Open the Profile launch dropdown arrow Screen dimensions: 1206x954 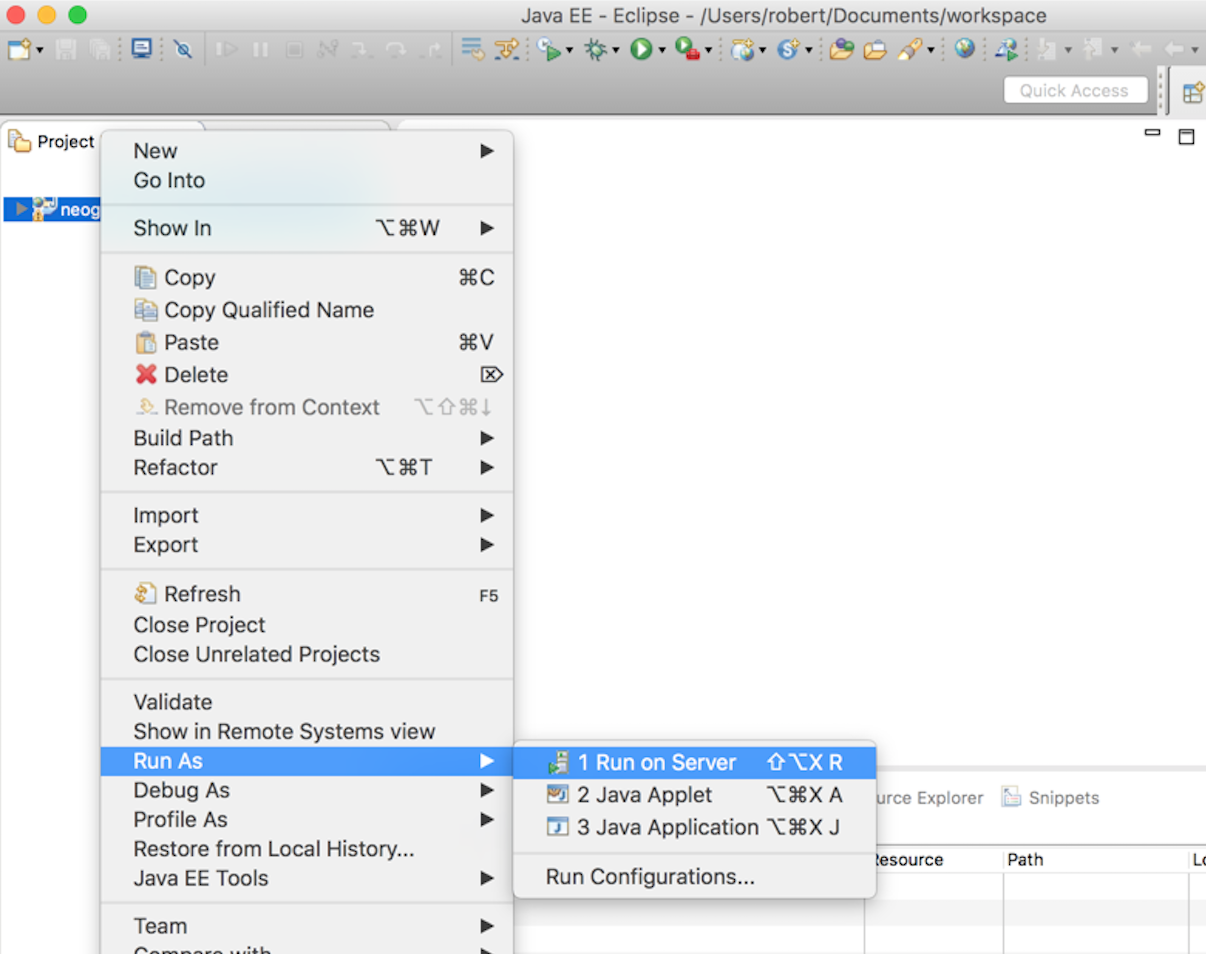(x=569, y=50)
